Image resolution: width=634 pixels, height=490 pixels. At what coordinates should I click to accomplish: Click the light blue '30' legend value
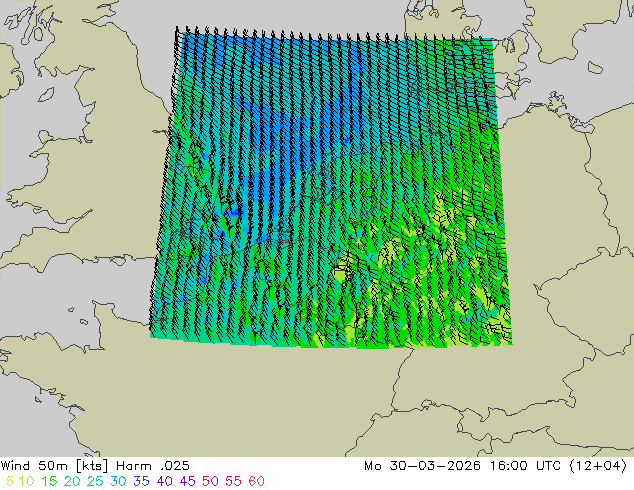[x=118, y=481]
